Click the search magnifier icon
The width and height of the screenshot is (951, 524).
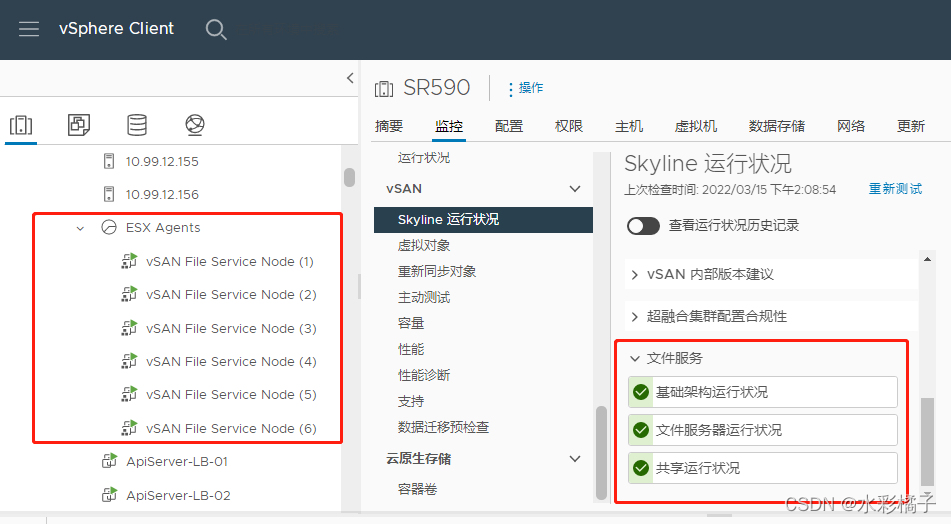[216, 29]
